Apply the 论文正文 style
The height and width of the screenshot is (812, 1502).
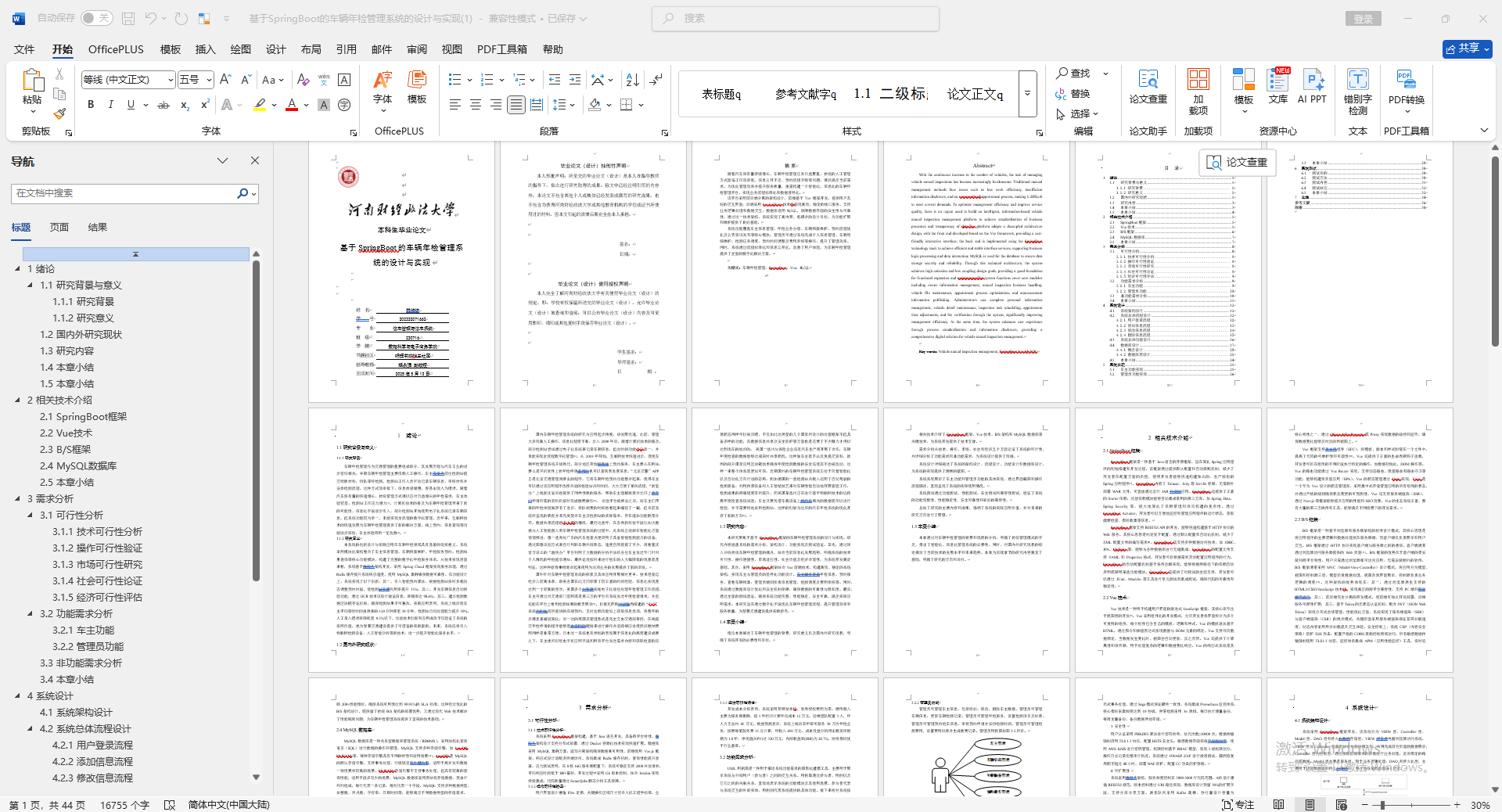tap(975, 94)
